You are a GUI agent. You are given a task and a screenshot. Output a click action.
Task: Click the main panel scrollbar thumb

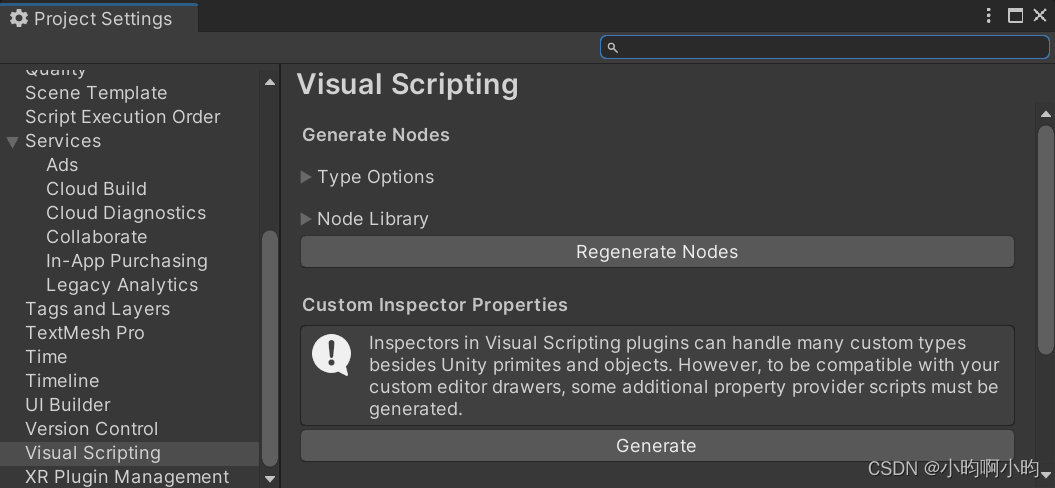point(1046,240)
